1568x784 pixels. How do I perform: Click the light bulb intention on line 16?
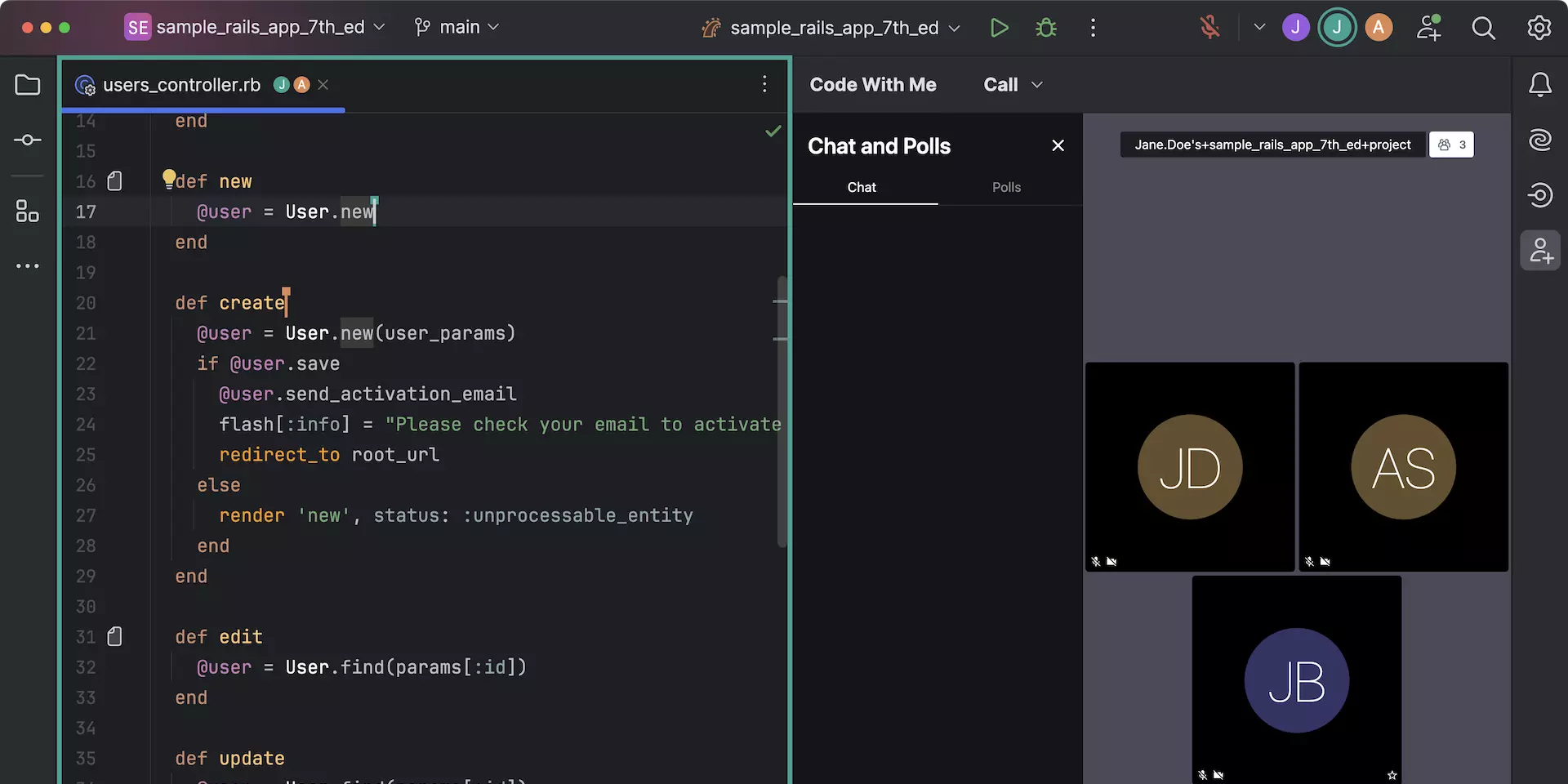click(168, 178)
